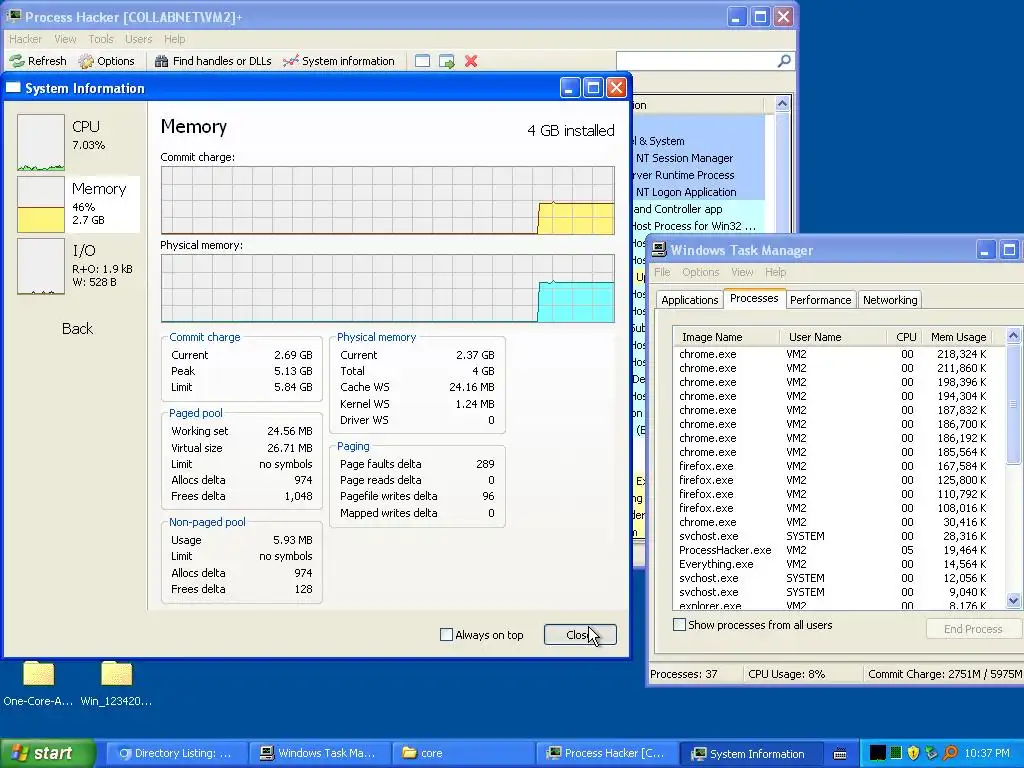Toggle Show processes from all users checkbox
Viewport: 1024px width, 768px height.
coord(680,625)
